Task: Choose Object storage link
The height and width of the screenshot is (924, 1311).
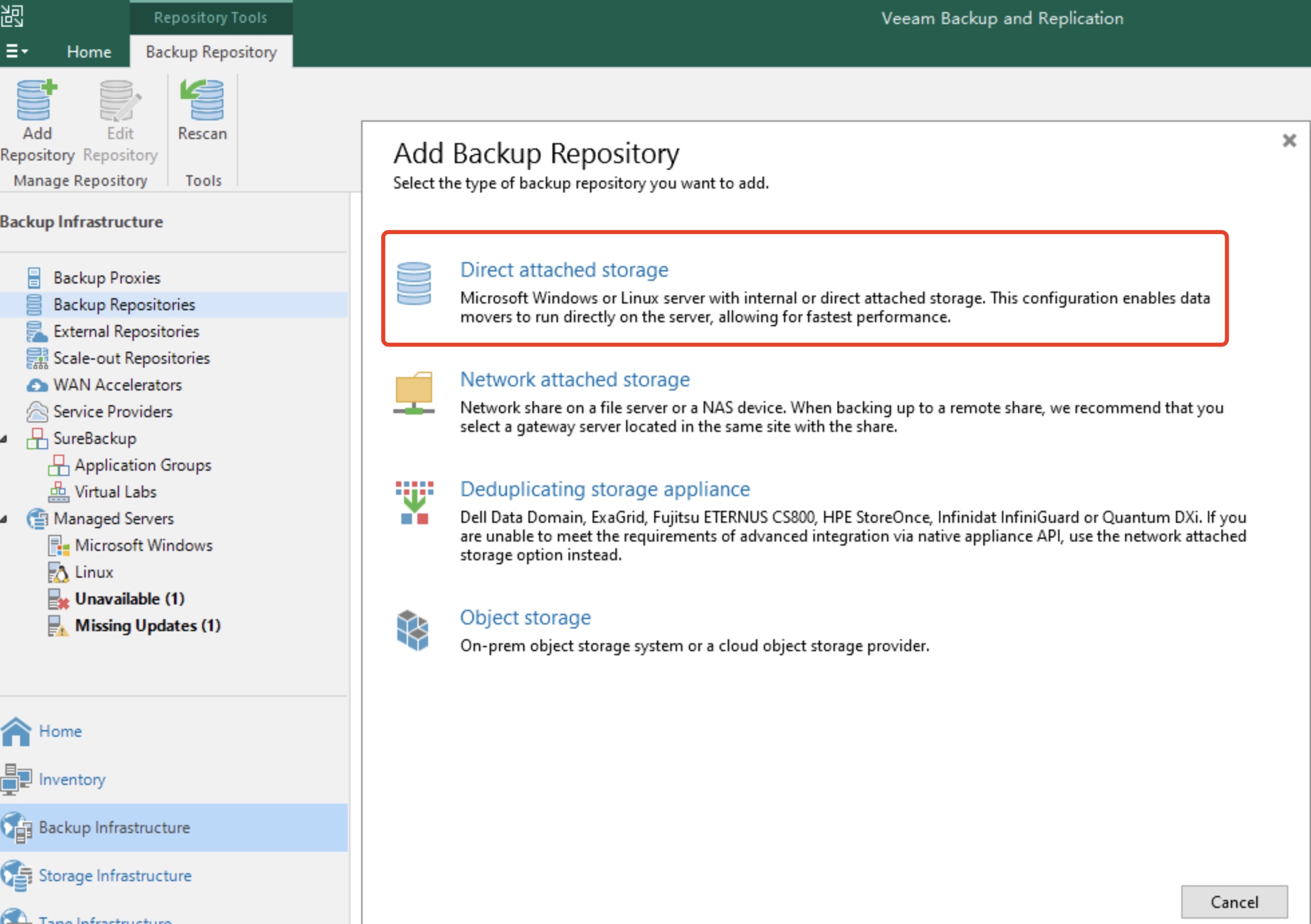Action: tap(525, 617)
